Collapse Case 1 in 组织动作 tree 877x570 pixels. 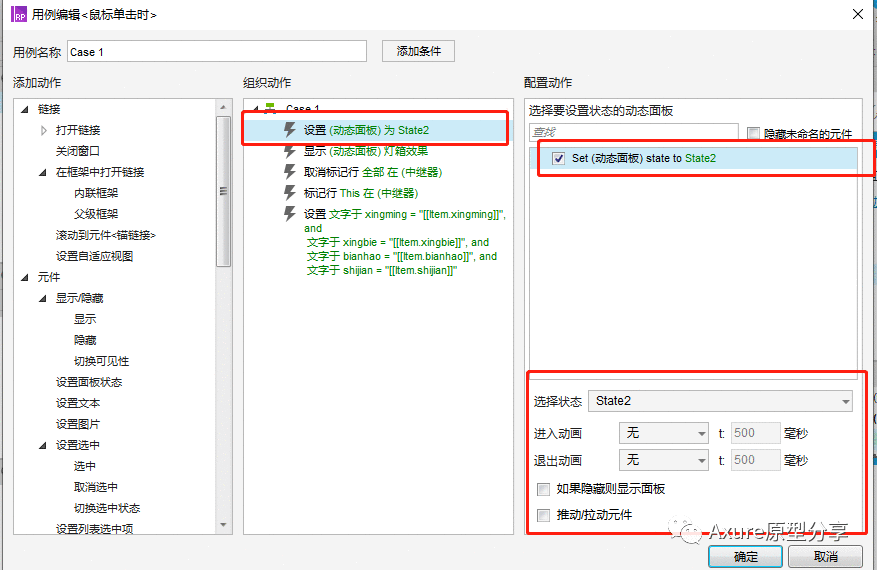click(256, 109)
